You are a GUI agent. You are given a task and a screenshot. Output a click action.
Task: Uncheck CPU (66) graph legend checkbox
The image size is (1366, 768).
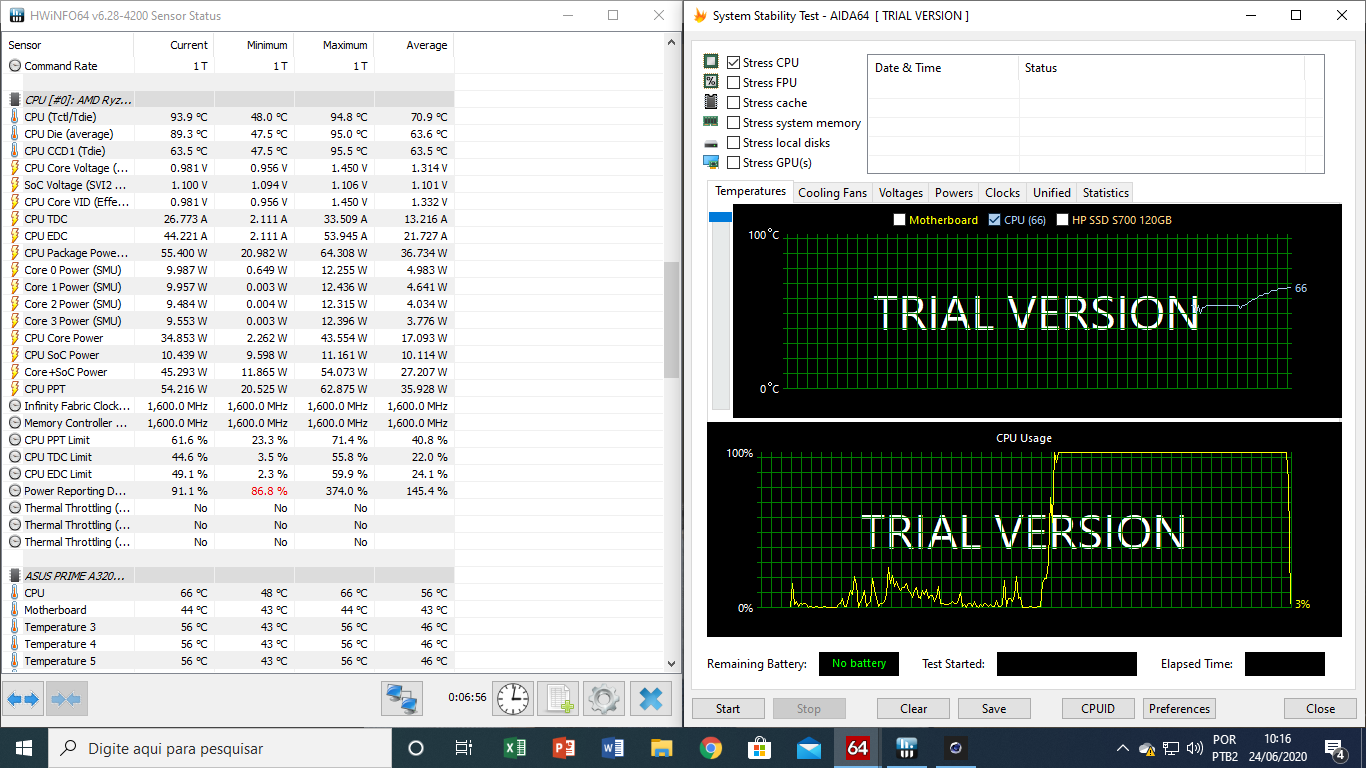(x=994, y=220)
